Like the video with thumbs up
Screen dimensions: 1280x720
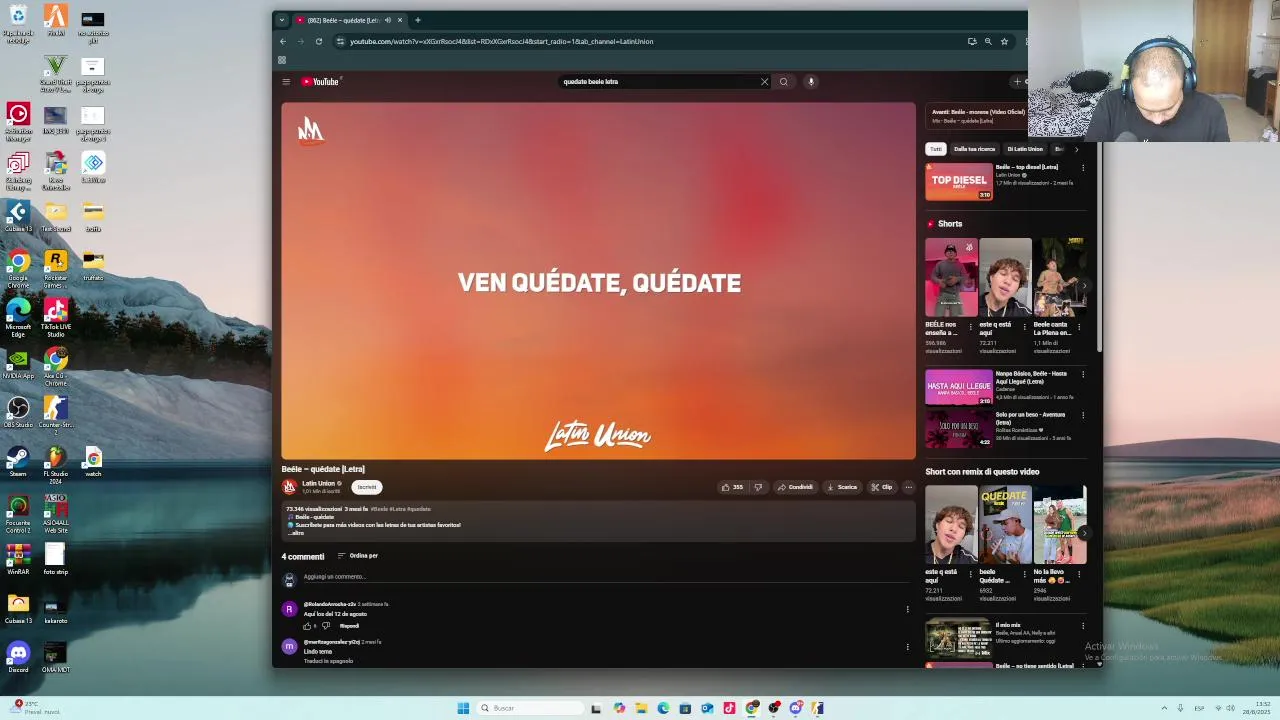click(732, 487)
